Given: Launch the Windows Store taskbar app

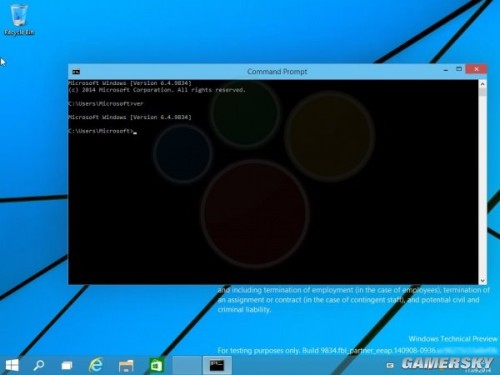Looking at the screenshot, I should click(156, 365).
